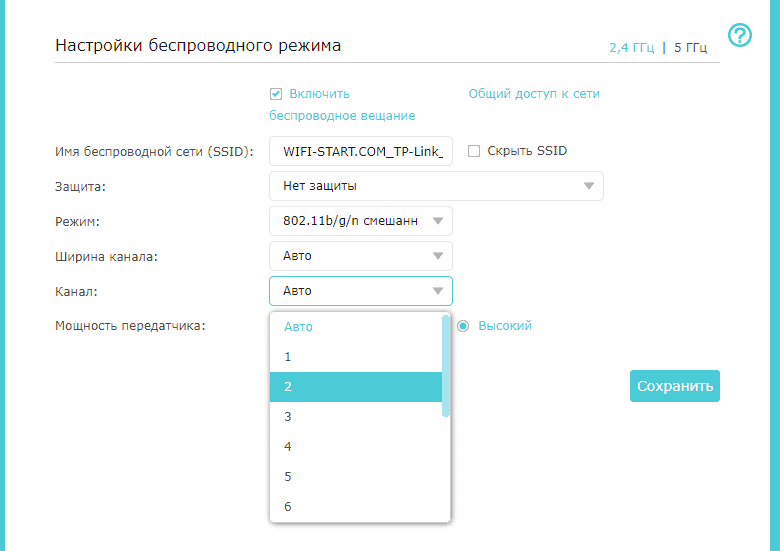Screen dimensions: 780x551
Task: Choose Авто option in channel list
Action: [356, 327]
